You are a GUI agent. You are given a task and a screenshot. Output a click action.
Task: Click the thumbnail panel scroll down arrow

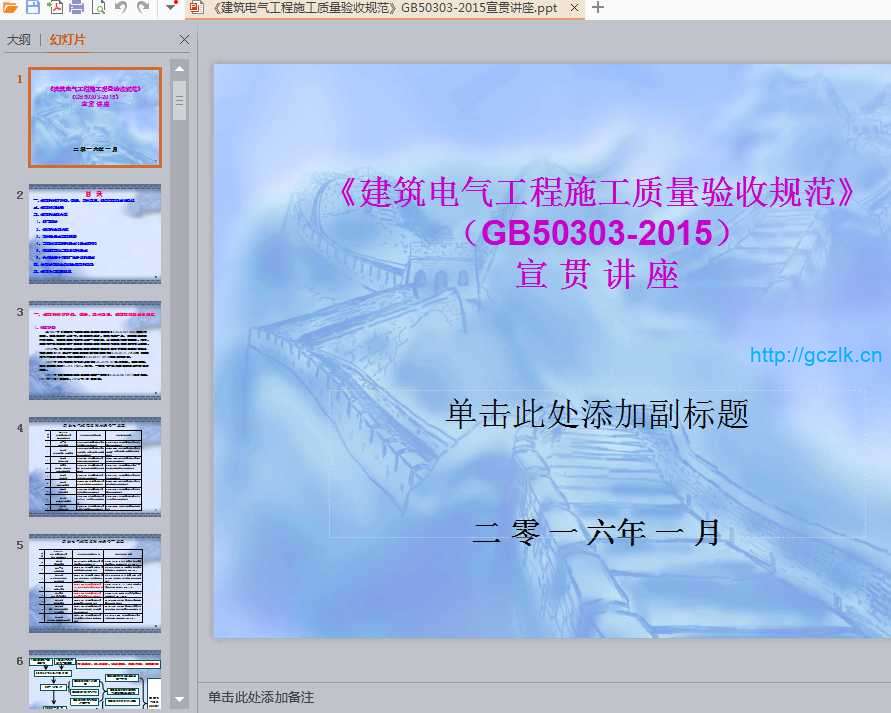[x=180, y=700]
